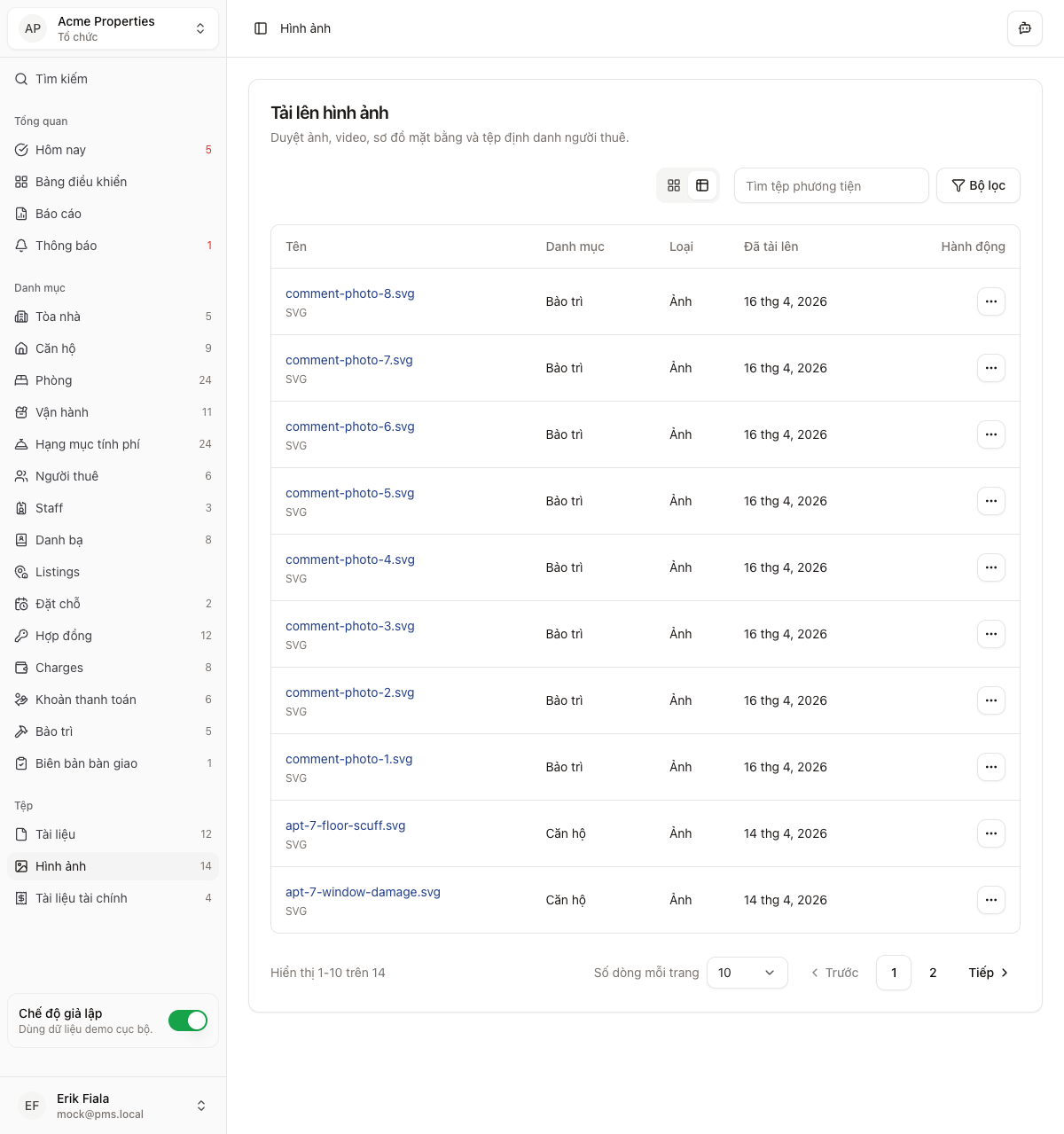
Task: Jump to page 2 of results
Action: tap(933, 973)
